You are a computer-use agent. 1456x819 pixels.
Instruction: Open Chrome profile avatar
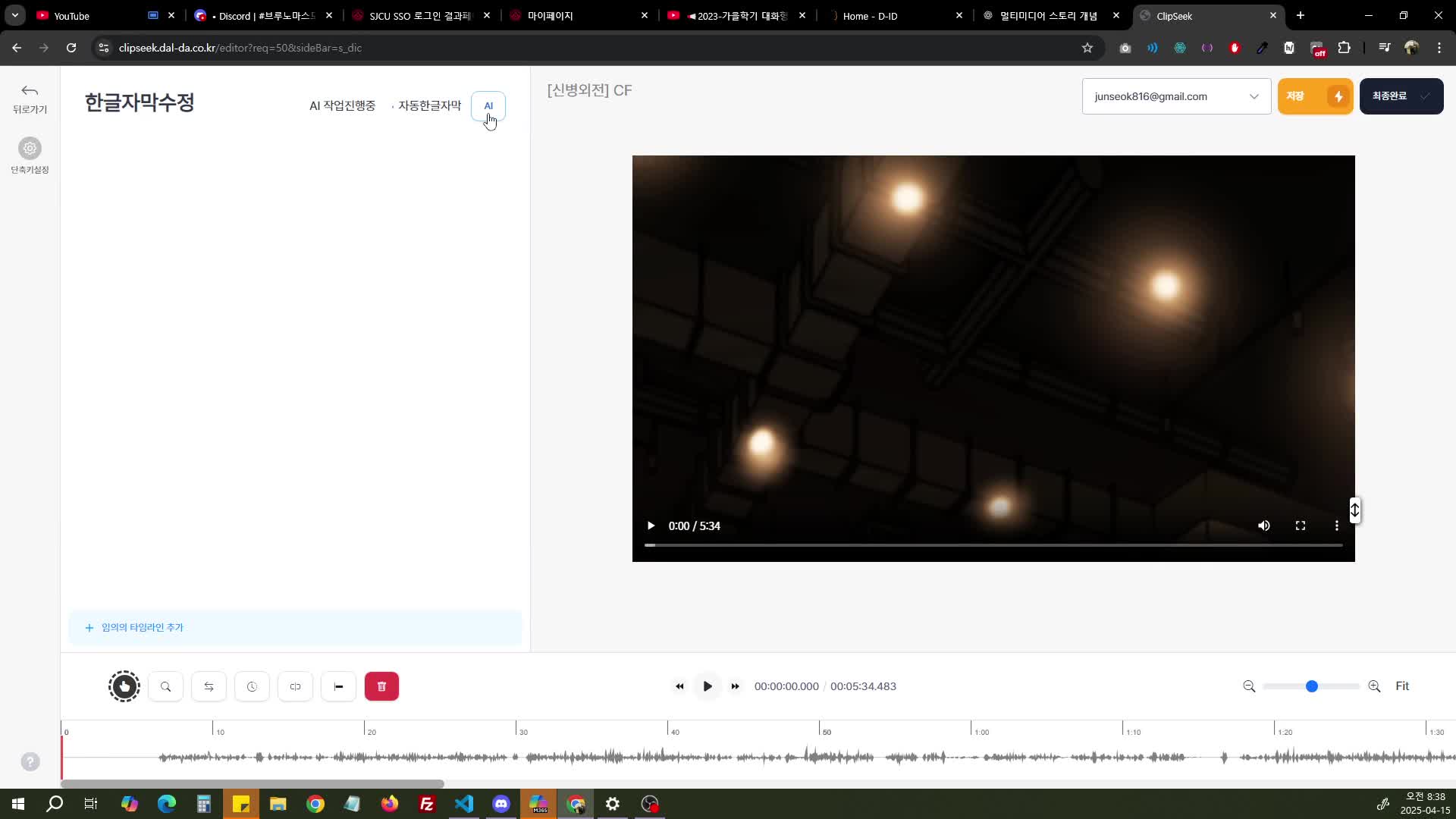point(1412,48)
